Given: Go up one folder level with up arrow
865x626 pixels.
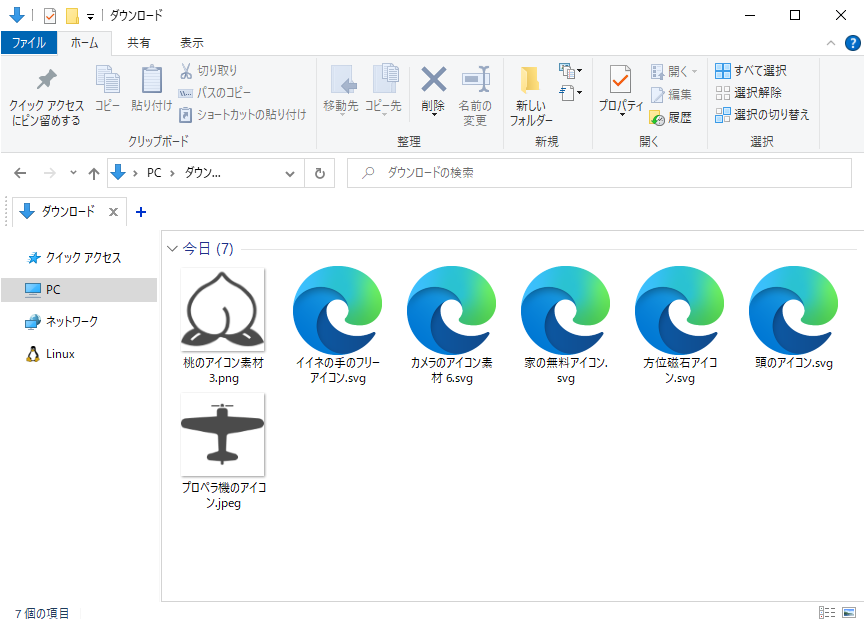Looking at the screenshot, I should pos(94,173).
